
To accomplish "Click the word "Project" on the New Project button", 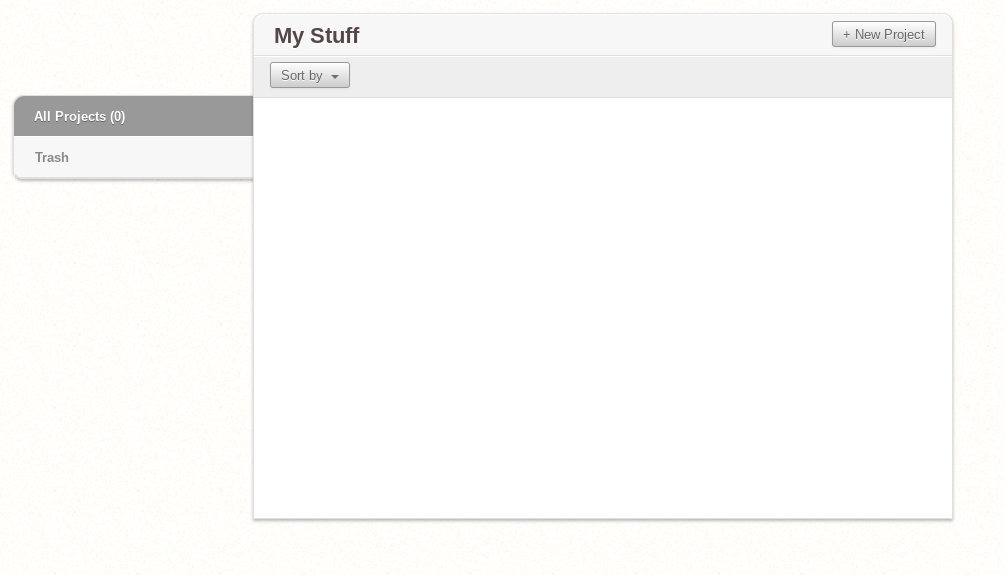I will click(x=905, y=34).
